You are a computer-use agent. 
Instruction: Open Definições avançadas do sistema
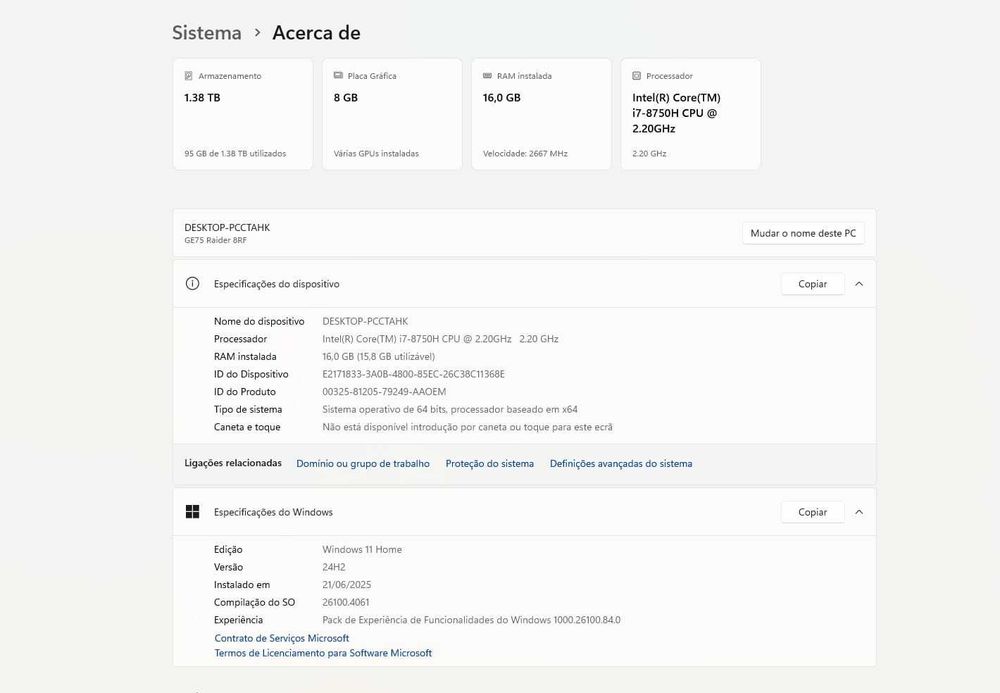(x=621, y=464)
